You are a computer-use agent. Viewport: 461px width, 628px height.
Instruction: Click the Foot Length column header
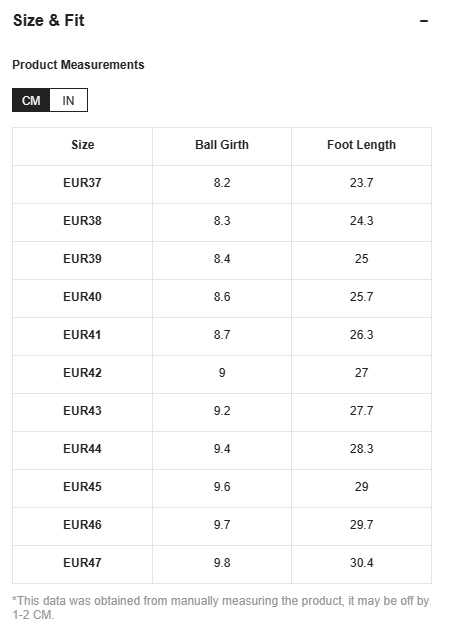click(x=361, y=145)
